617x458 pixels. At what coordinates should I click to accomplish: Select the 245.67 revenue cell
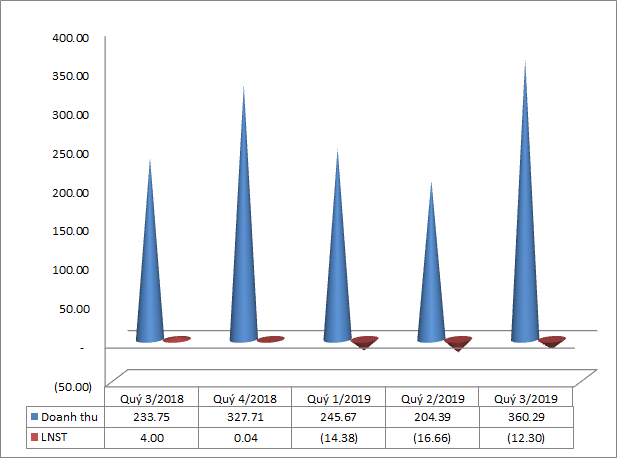coord(338,417)
